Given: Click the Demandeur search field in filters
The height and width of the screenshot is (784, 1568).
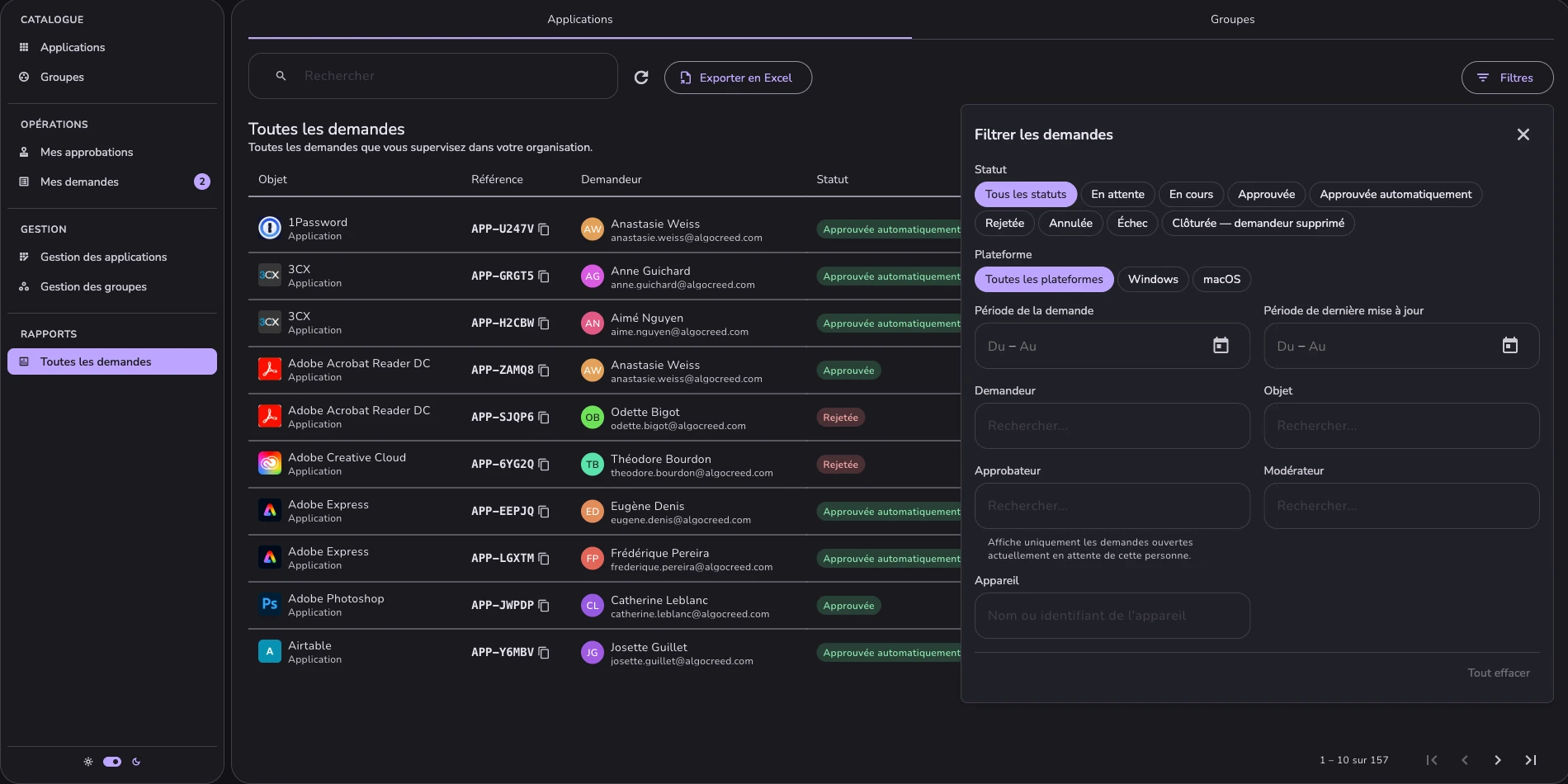Looking at the screenshot, I should click(1112, 426).
